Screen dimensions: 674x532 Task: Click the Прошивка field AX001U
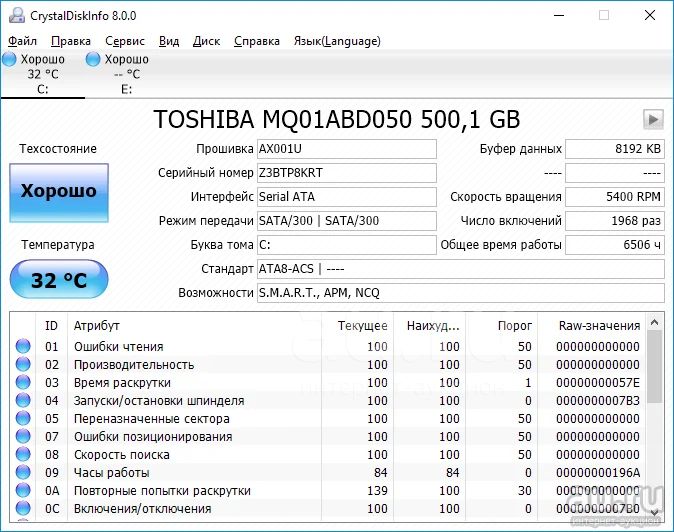tap(347, 149)
